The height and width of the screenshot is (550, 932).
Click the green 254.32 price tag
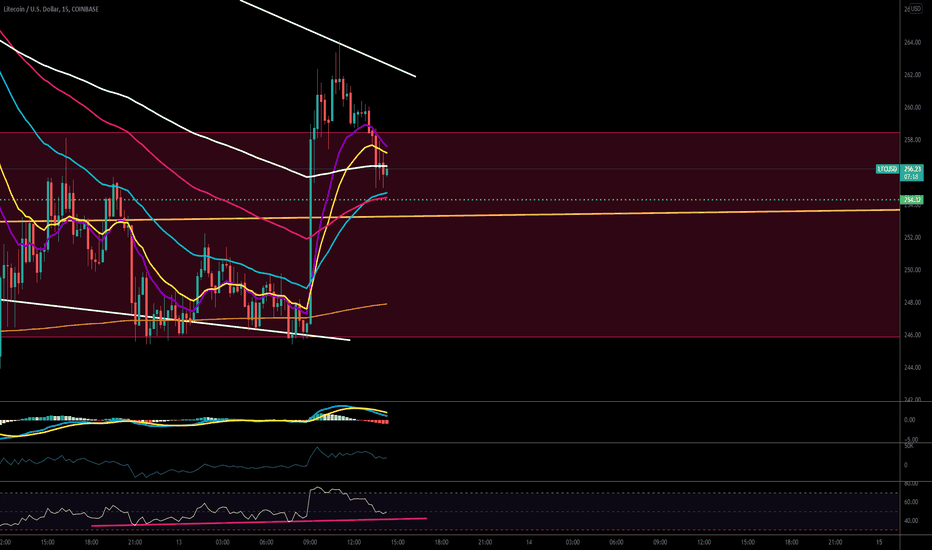click(x=912, y=200)
